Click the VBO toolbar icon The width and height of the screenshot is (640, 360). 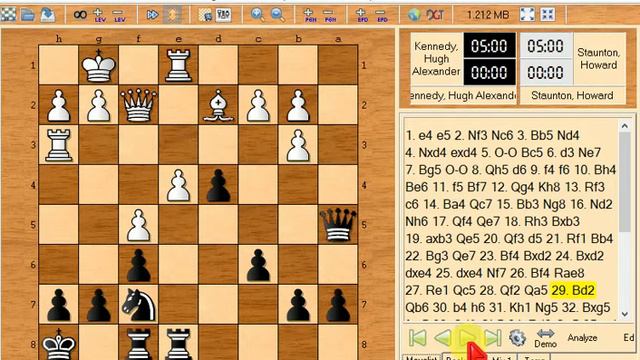coord(224,15)
